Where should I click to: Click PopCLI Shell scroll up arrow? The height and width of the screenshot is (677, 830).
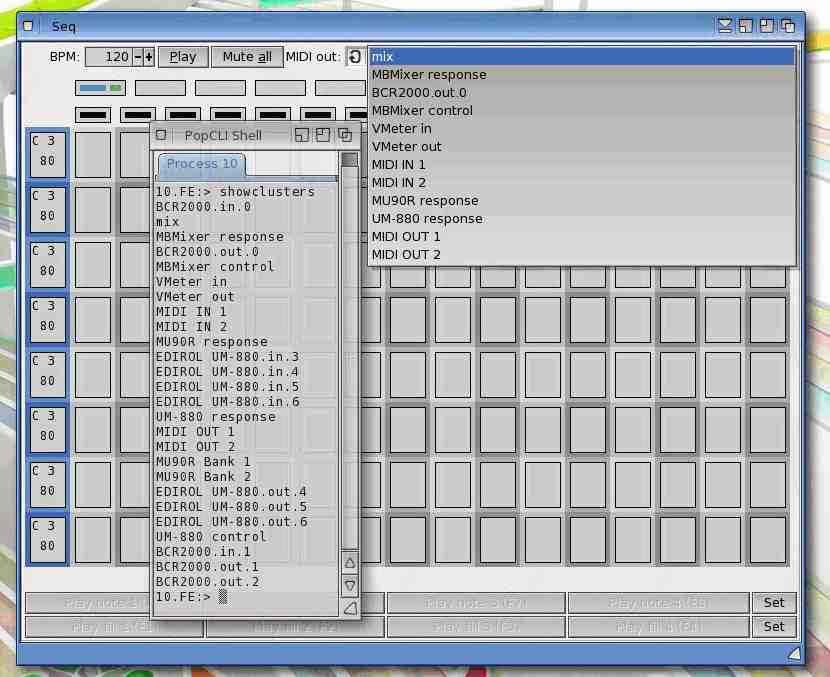click(349, 563)
